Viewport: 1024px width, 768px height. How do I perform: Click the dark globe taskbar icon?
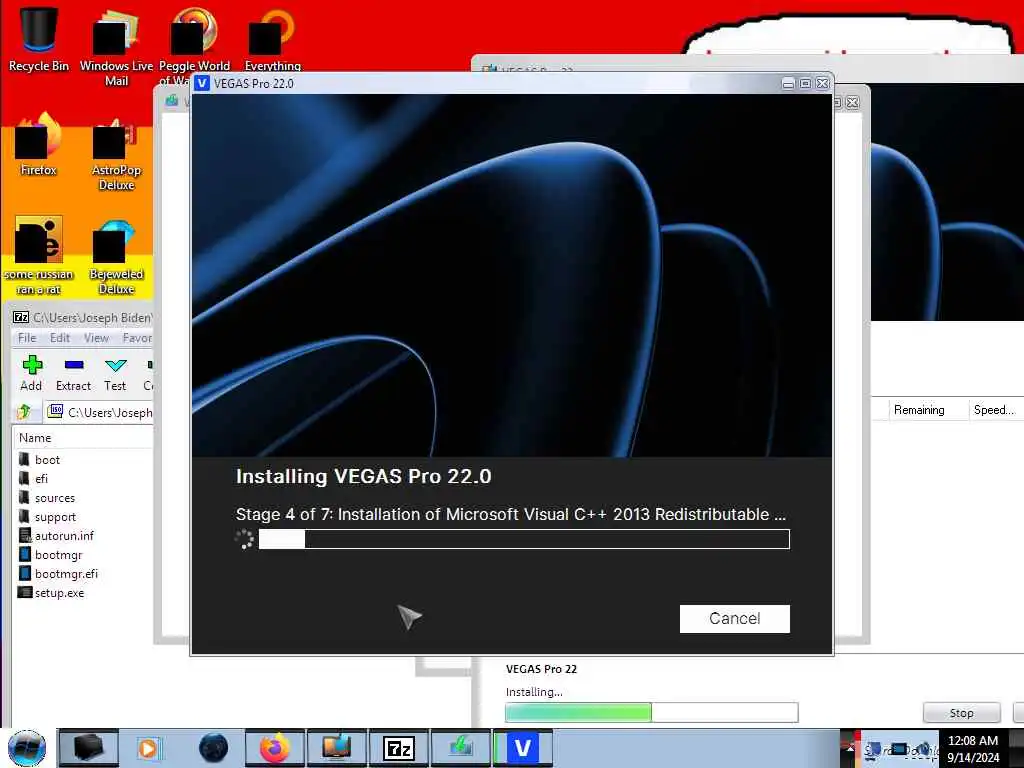(214, 748)
